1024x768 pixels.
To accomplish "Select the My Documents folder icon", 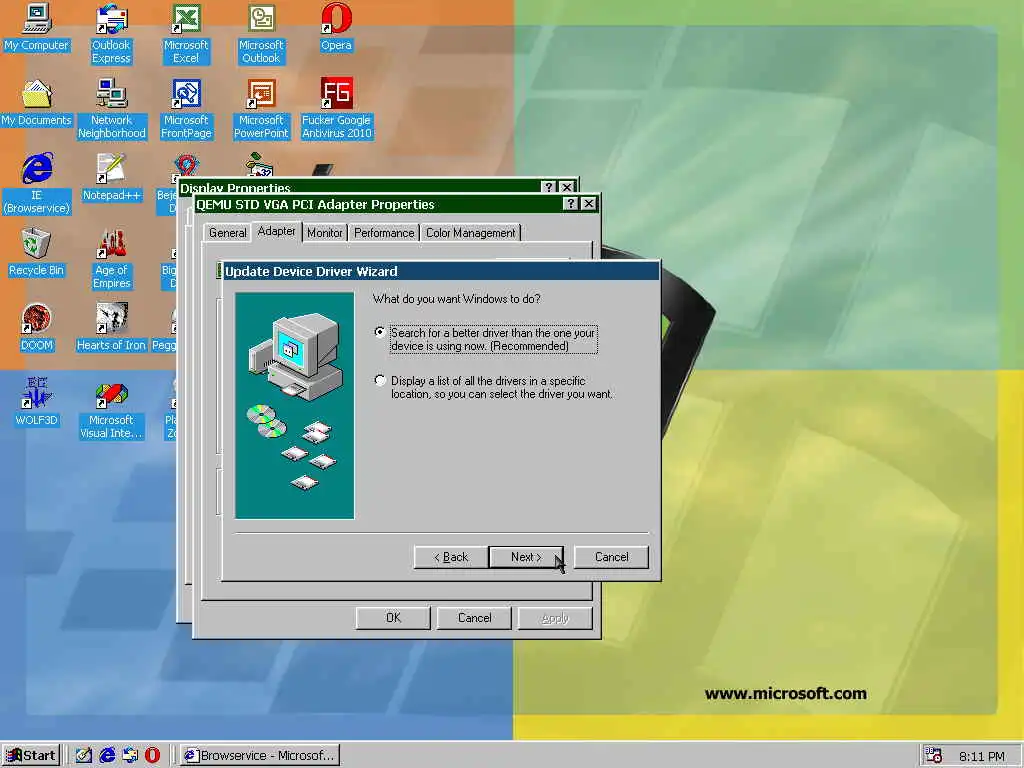I will click(x=36, y=103).
